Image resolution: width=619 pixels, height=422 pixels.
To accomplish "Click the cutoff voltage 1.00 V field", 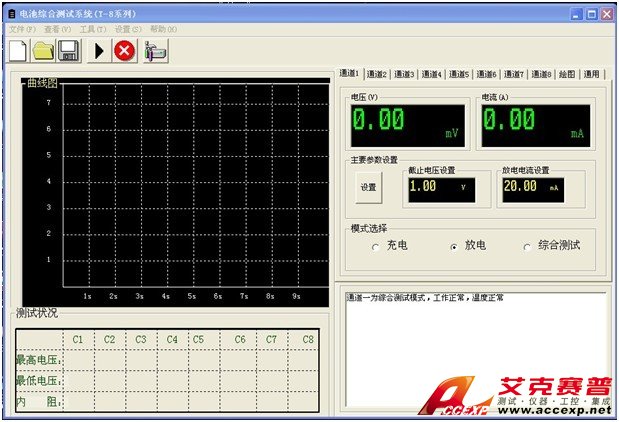I will tap(440, 187).
